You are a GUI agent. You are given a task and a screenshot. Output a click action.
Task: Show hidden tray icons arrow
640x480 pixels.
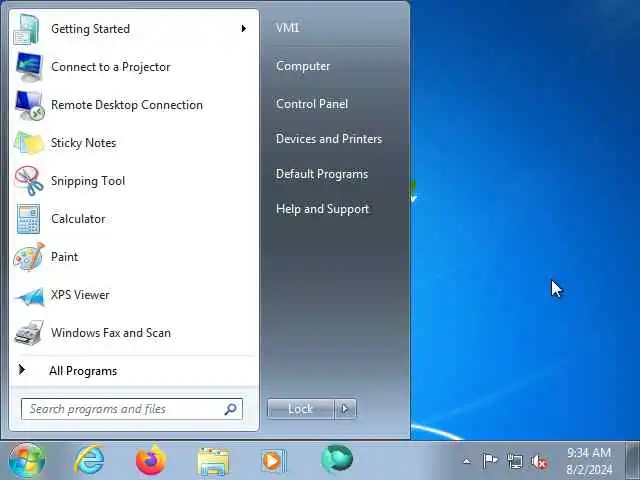(467, 462)
